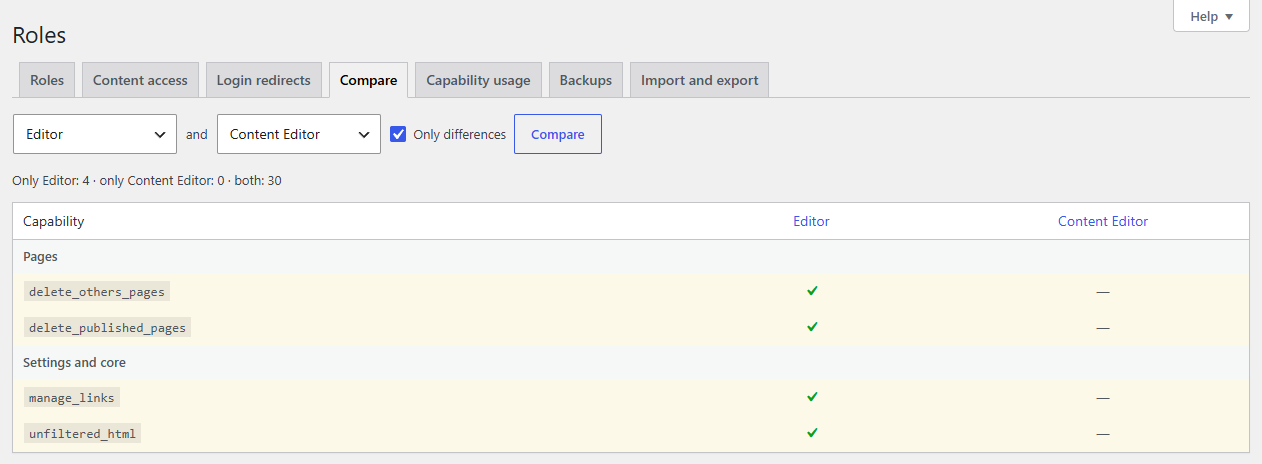Toggle the Only differences checkbox
This screenshot has height=464, width=1262.
[x=398, y=134]
